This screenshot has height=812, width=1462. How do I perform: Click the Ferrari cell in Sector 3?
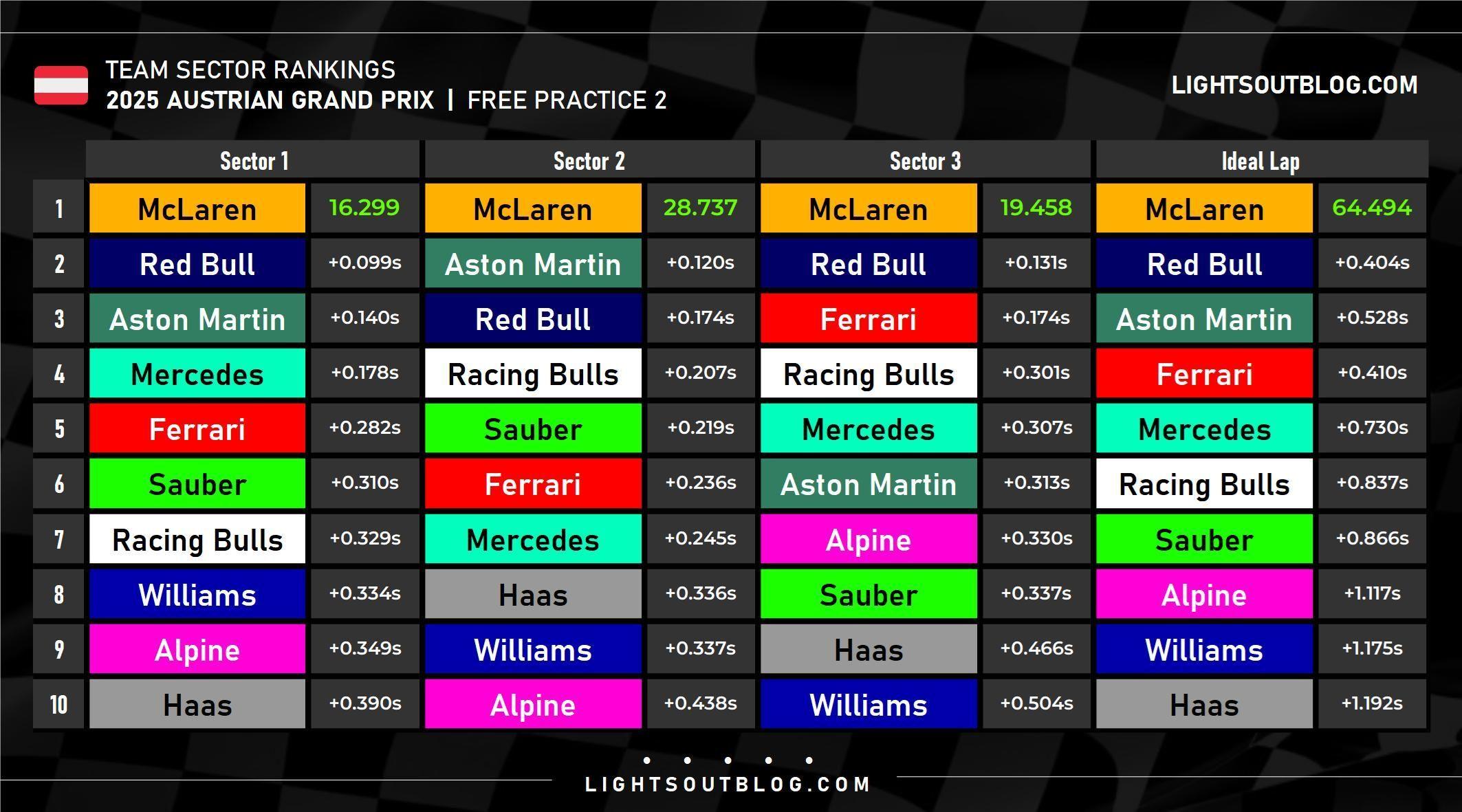pos(869,318)
